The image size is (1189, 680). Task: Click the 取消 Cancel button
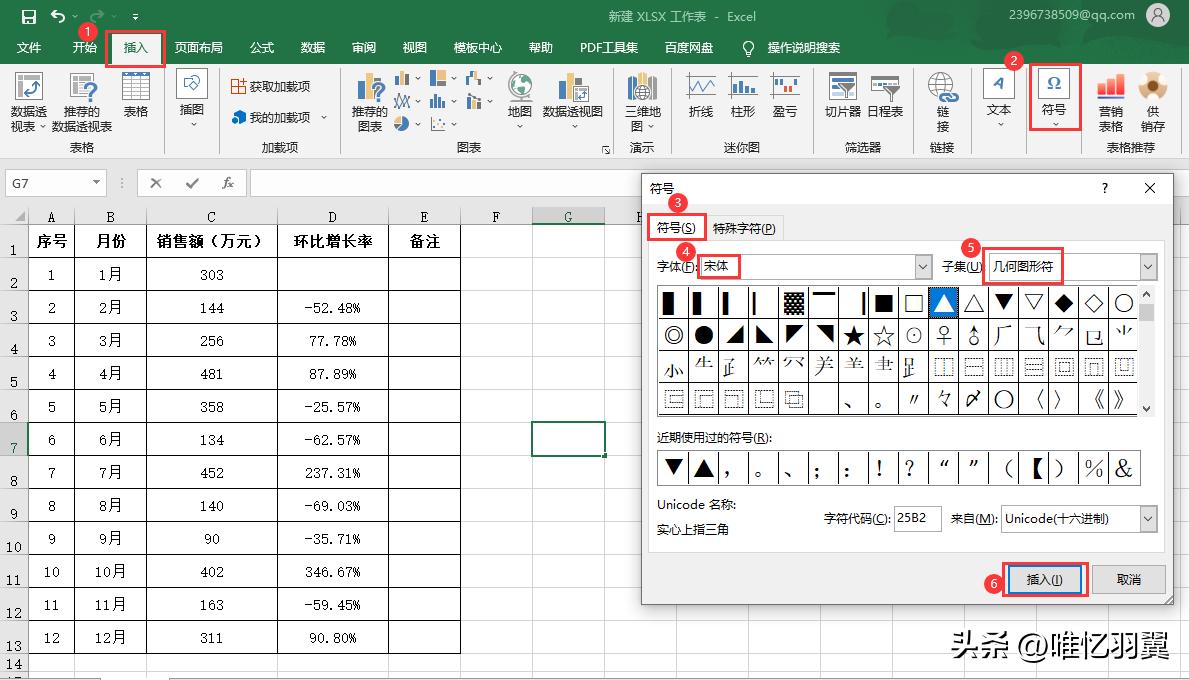[x=1128, y=579]
